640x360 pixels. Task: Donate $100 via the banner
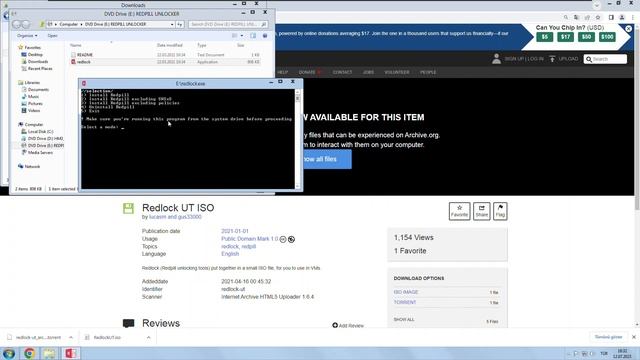tap(607, 37)
